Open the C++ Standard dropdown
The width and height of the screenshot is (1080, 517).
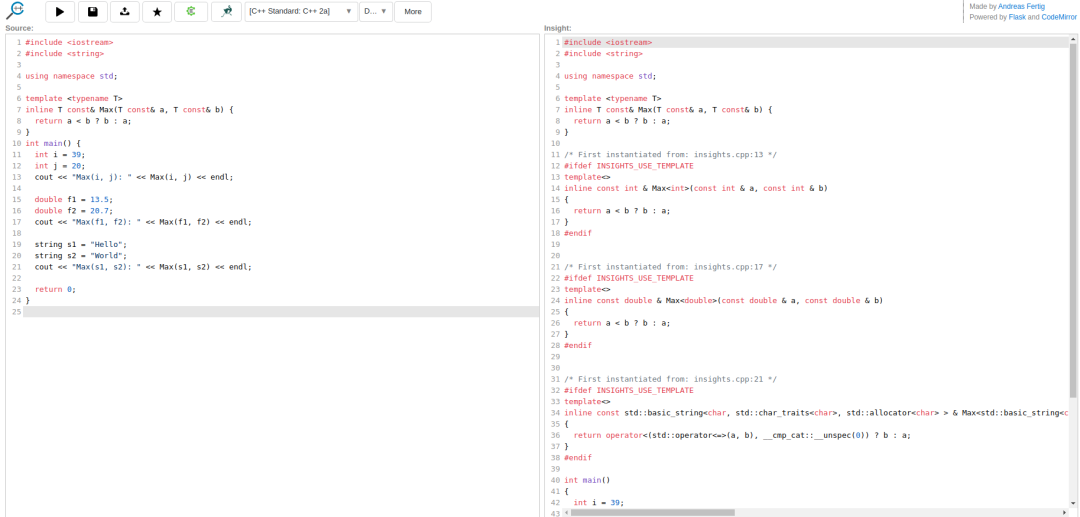(x=301, y=12)
